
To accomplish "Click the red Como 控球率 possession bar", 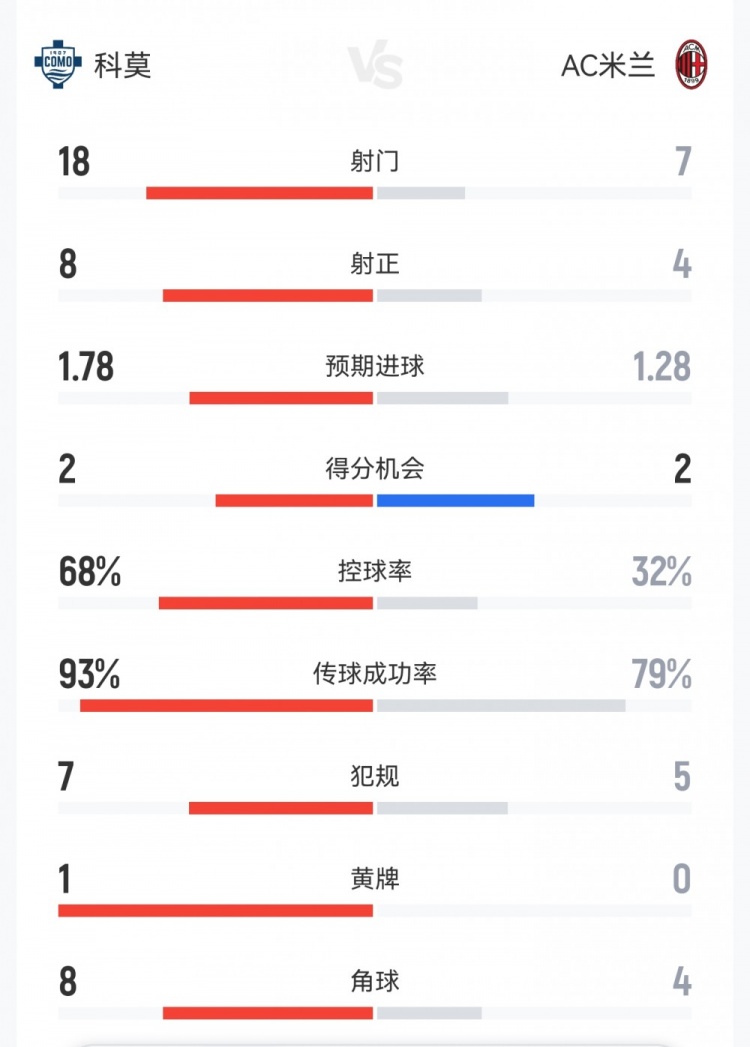I will (x=266, y=603).
